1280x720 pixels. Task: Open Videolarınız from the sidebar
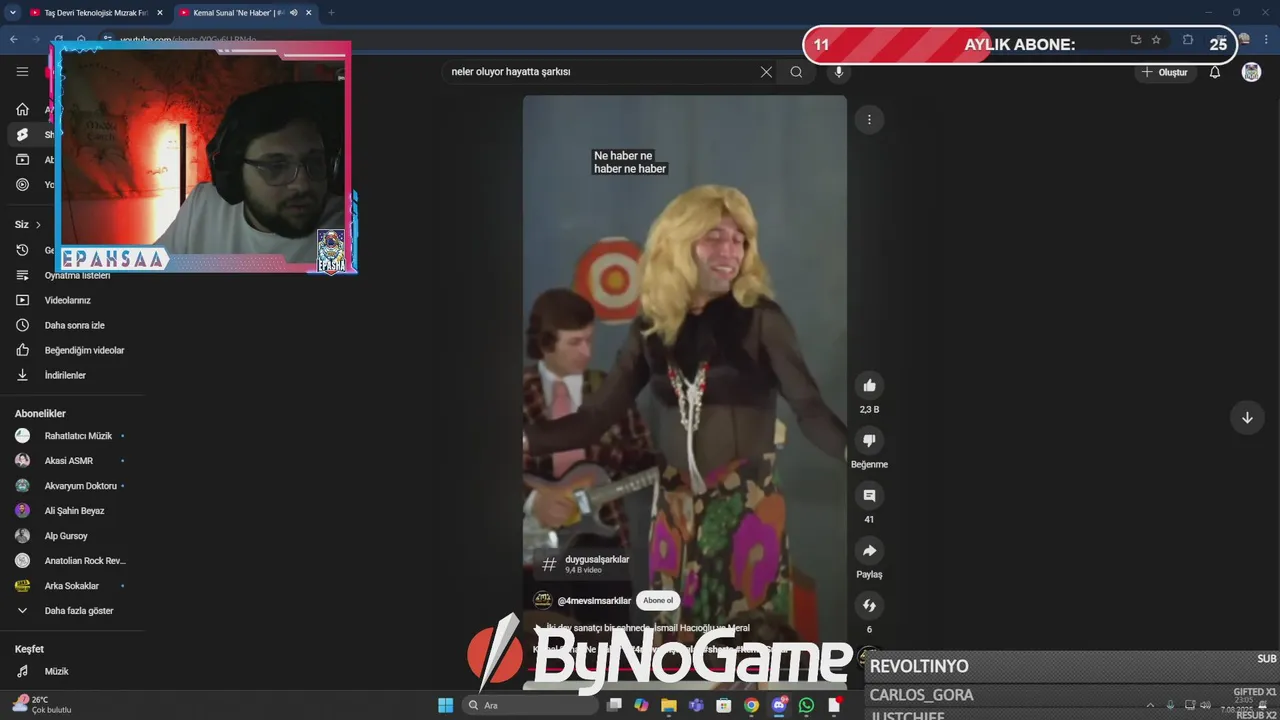[67, 300]
